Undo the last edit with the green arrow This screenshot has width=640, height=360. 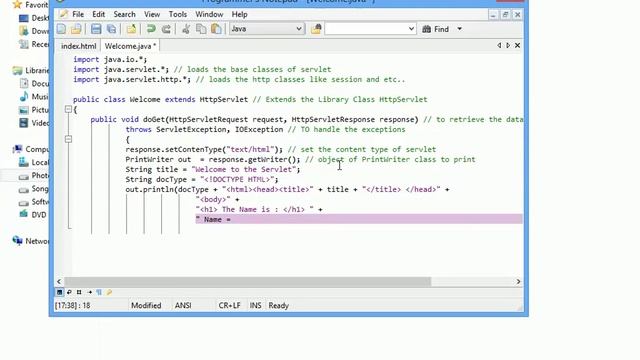[151, 29]
